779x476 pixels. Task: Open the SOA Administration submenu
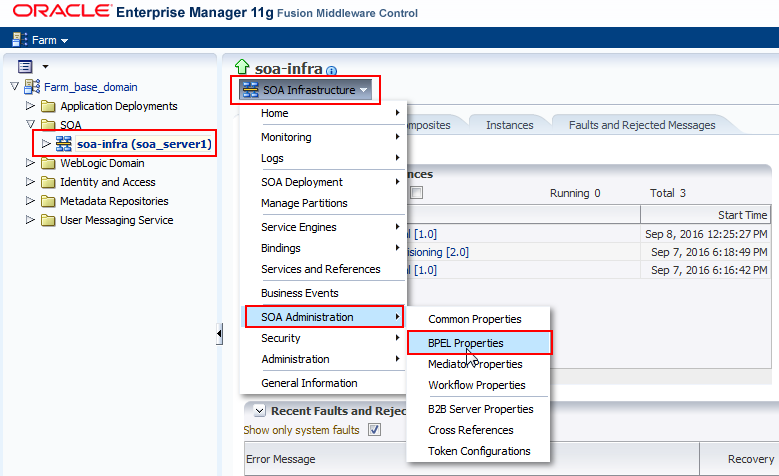324,317
